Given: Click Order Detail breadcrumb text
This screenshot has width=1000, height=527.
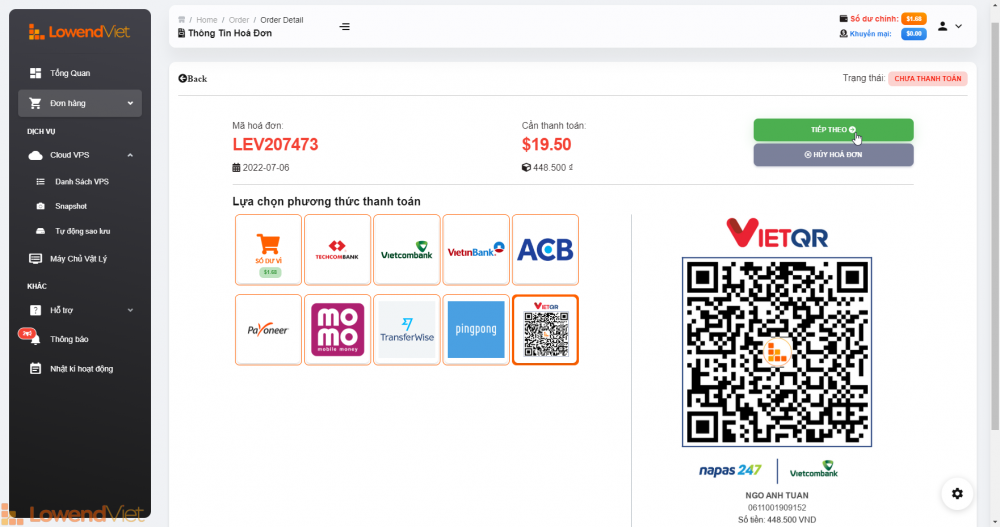Looking at the screenshot, I should [x=282, y=20].
